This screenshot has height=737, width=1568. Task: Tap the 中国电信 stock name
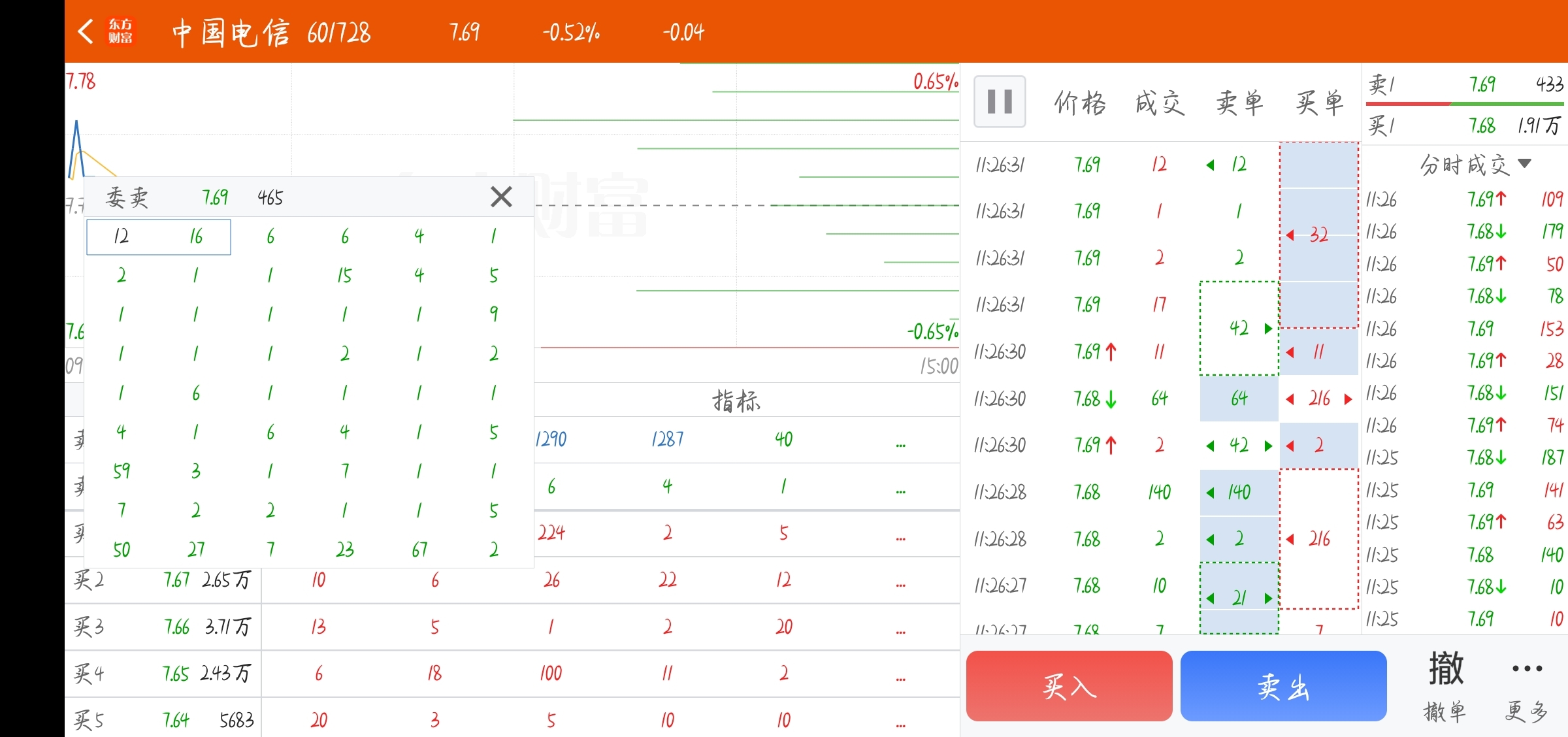[231, 32]
